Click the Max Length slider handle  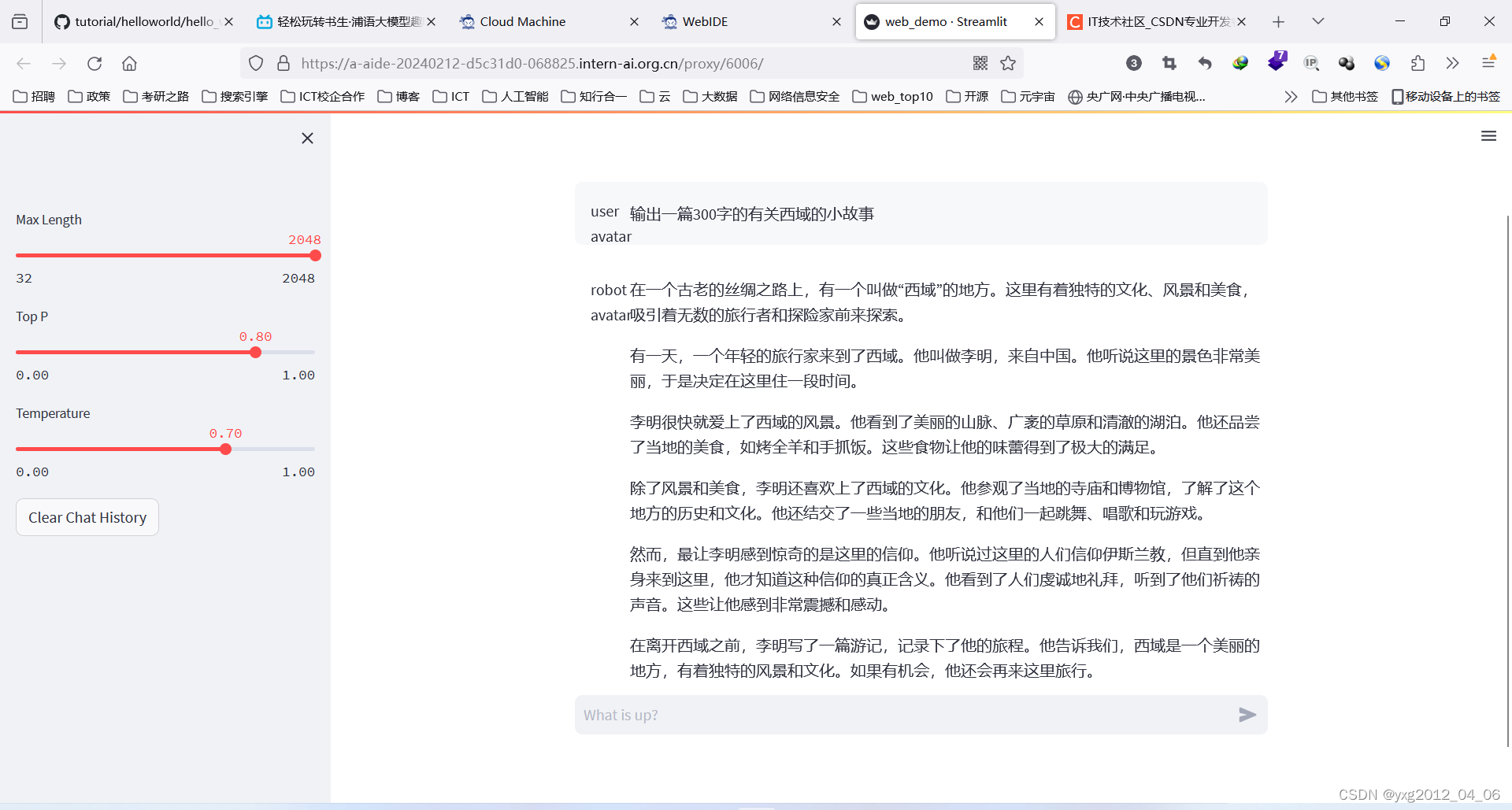[316, 256]
